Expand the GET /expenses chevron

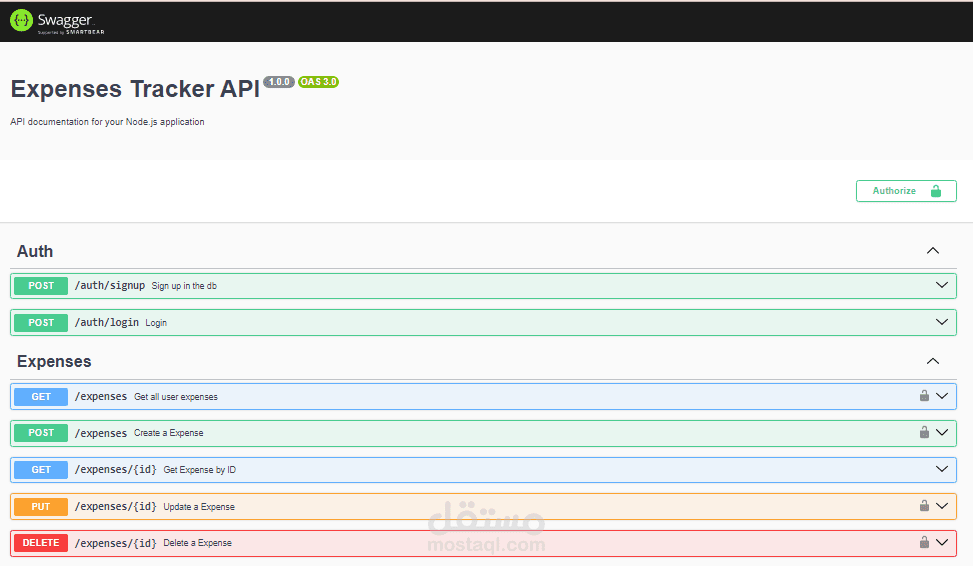point(941,396)
